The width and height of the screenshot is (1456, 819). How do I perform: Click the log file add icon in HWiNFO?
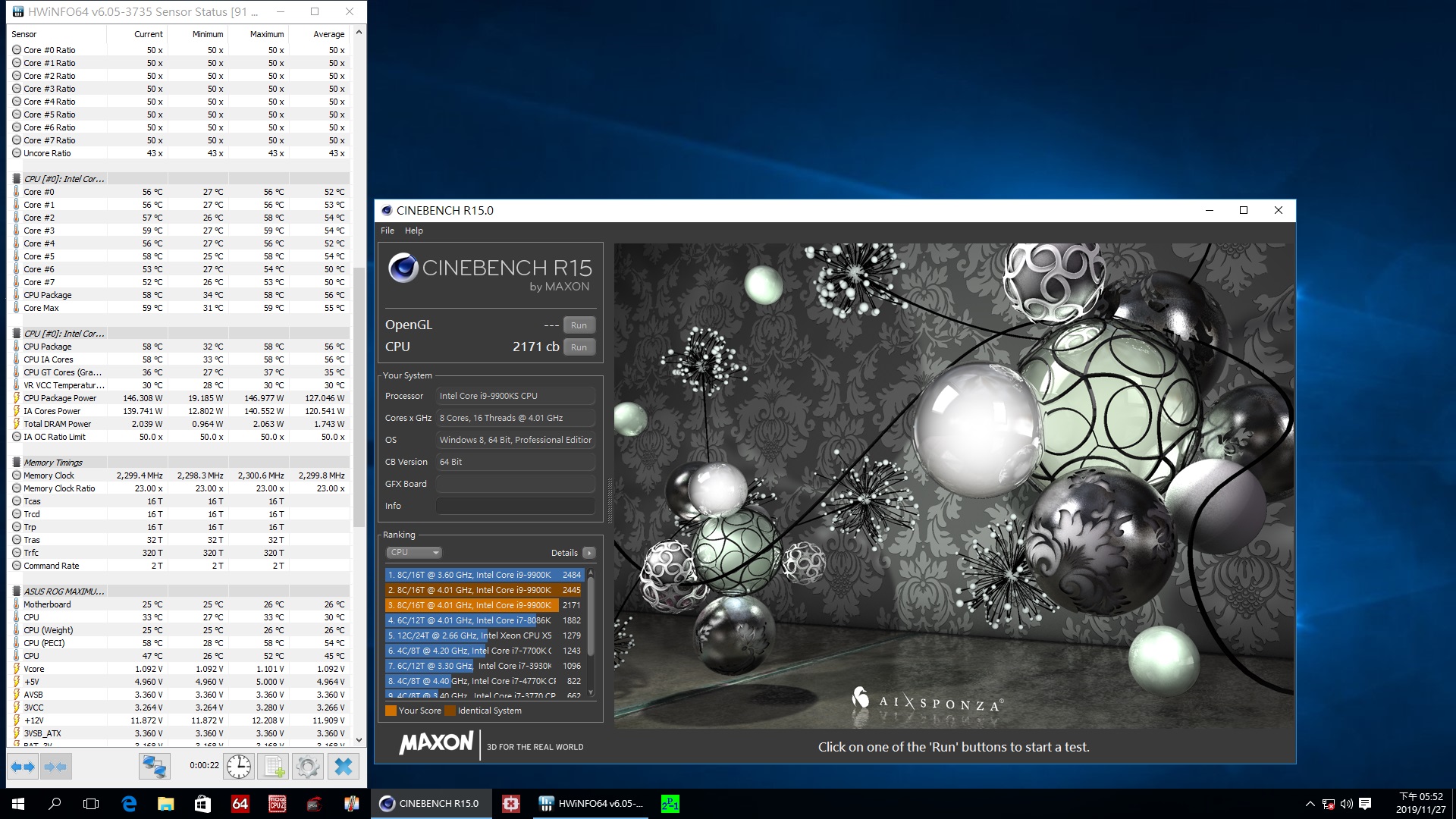click(x=273, y=767)
